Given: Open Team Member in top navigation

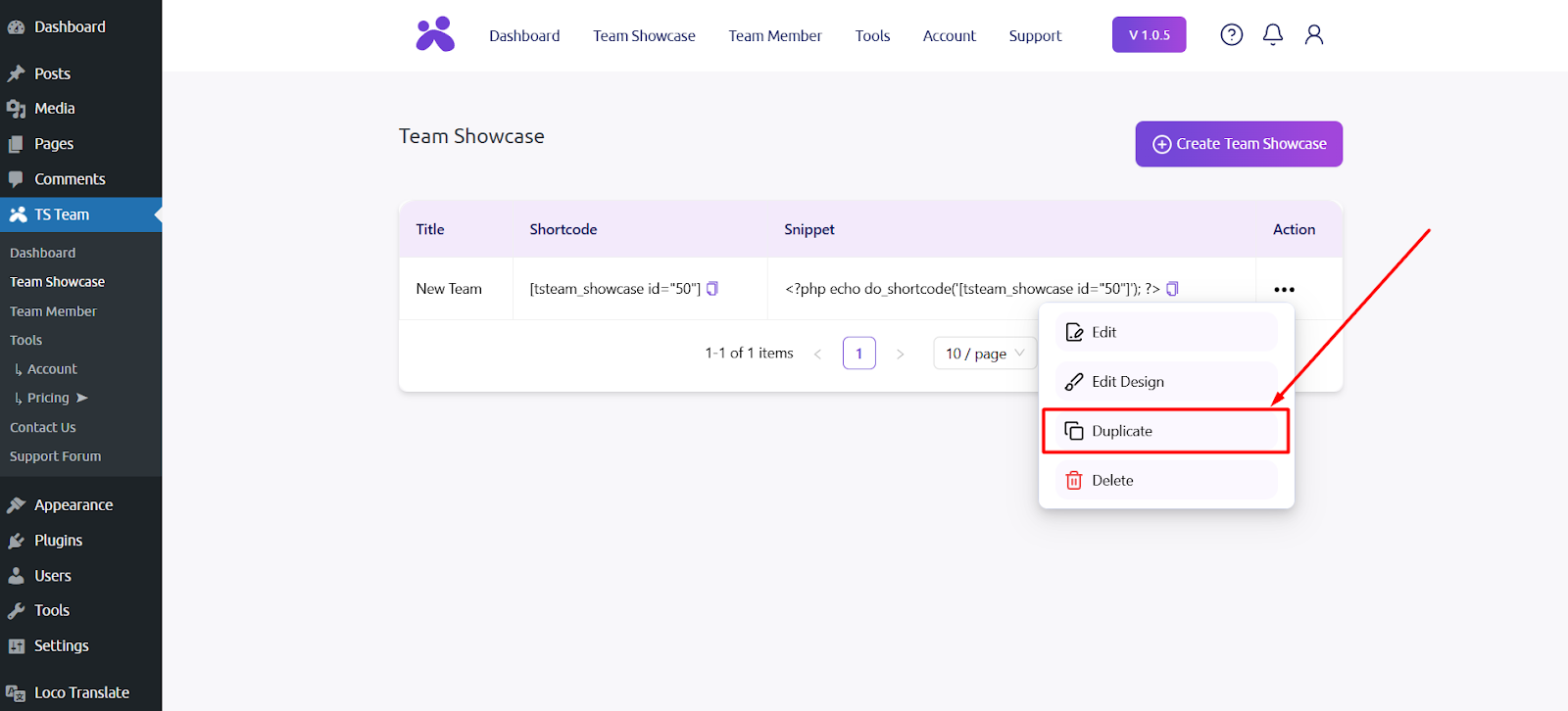Looking at the screenshot, I should 774,36.
